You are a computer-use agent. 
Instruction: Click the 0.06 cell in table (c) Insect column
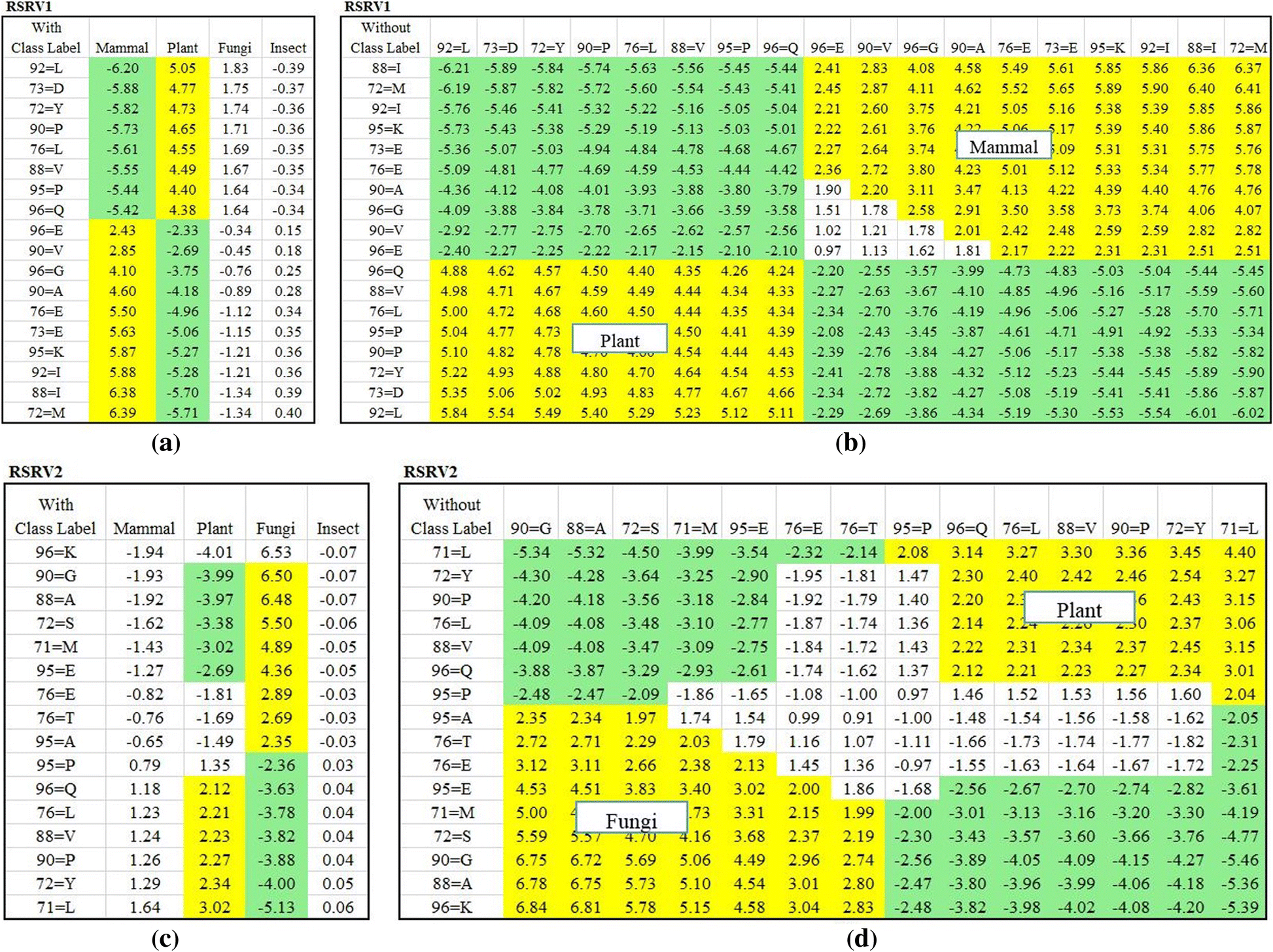coord(338,907)
